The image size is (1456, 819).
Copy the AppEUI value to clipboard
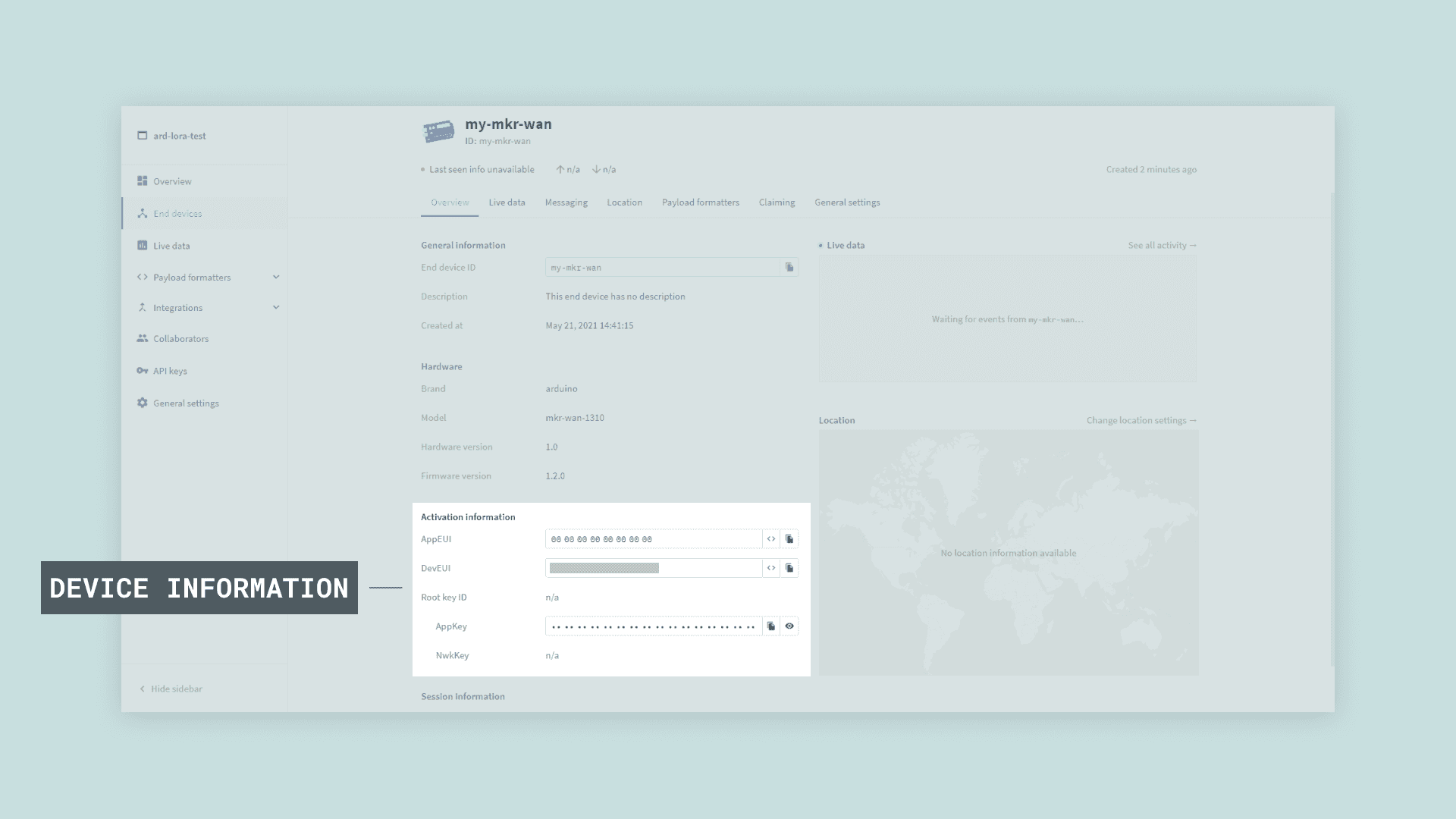(x=789, y=539)
